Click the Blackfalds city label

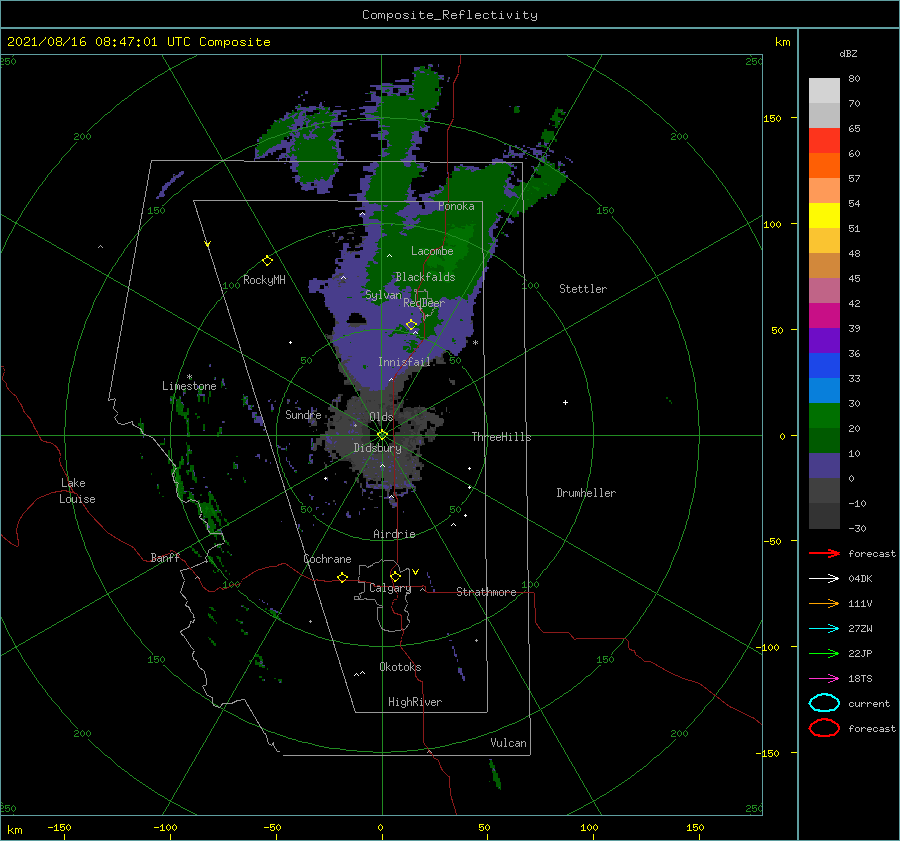point(425,277)
